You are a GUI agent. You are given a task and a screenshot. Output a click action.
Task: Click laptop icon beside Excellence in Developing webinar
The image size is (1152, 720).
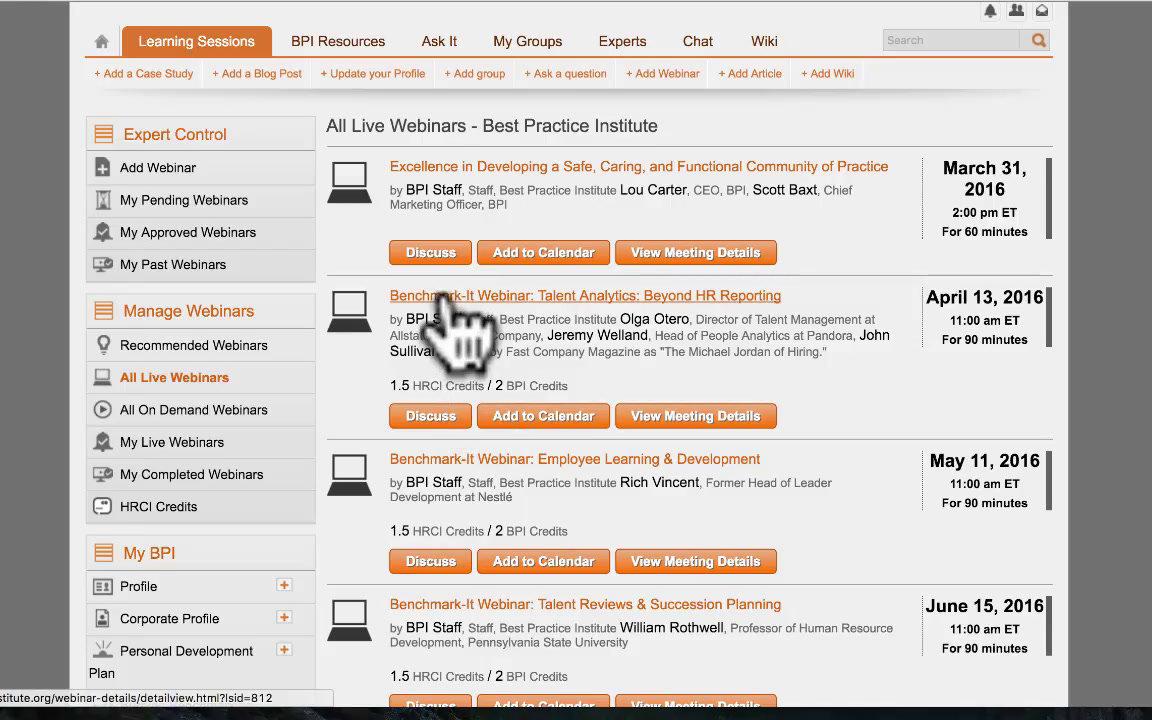pos(350,183)
